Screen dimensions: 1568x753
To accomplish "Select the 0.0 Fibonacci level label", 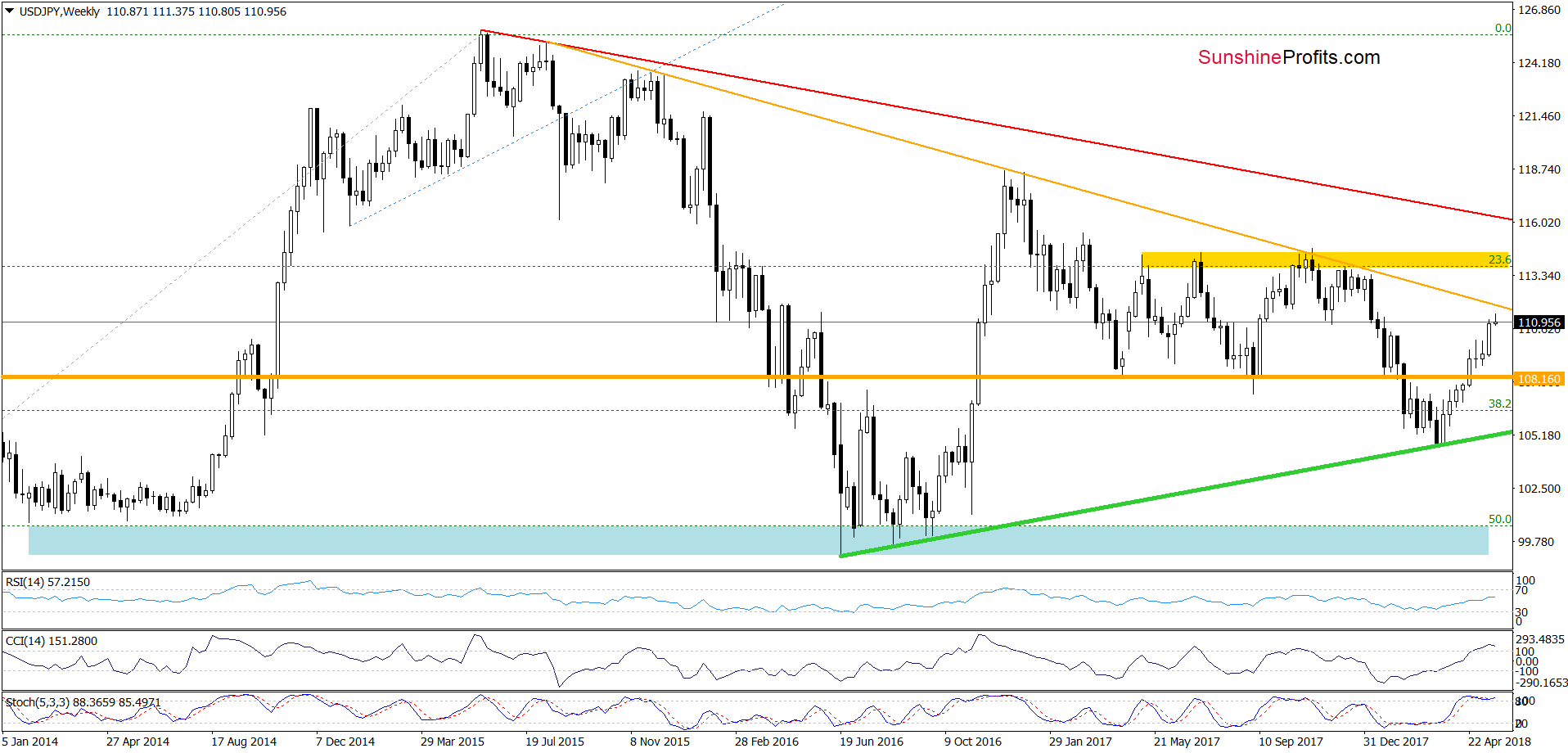I will [1503, 28].
